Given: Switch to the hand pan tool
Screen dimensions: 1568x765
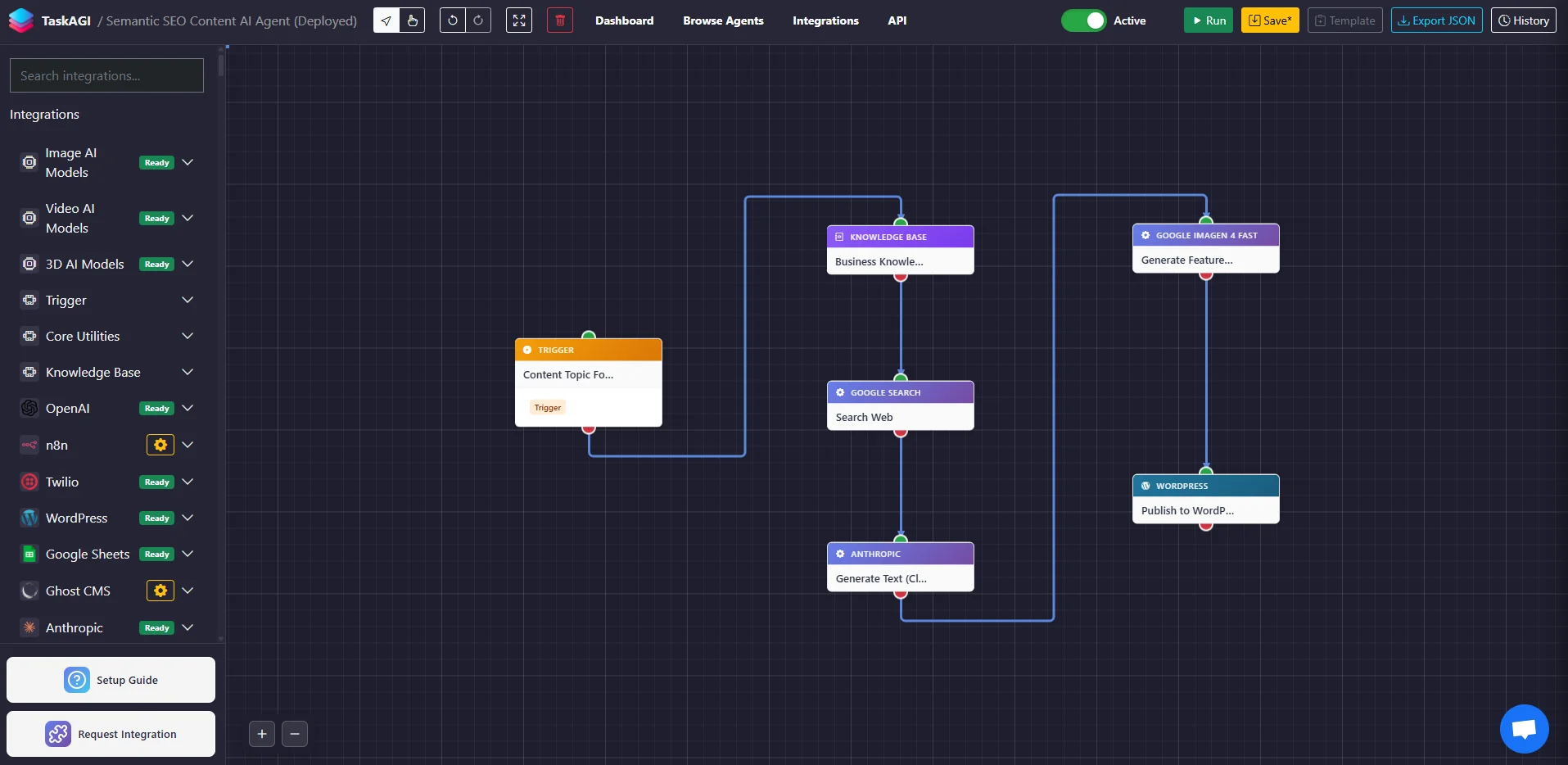Looking at the screenshot, I should point(412,20).
